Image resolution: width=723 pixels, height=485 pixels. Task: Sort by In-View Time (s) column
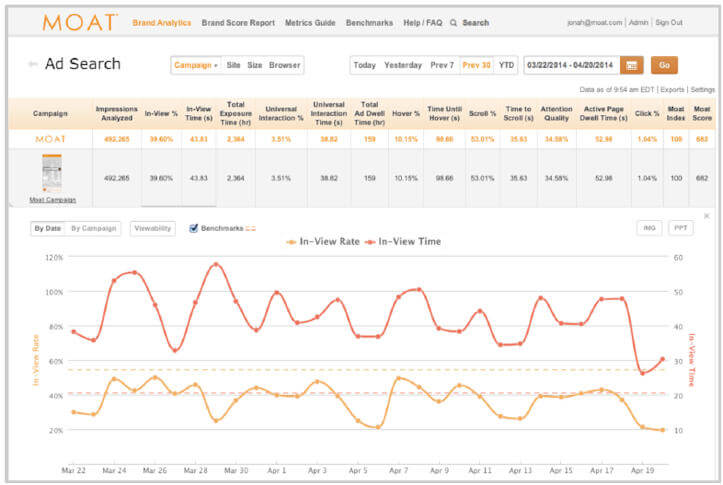click(199, 113)
